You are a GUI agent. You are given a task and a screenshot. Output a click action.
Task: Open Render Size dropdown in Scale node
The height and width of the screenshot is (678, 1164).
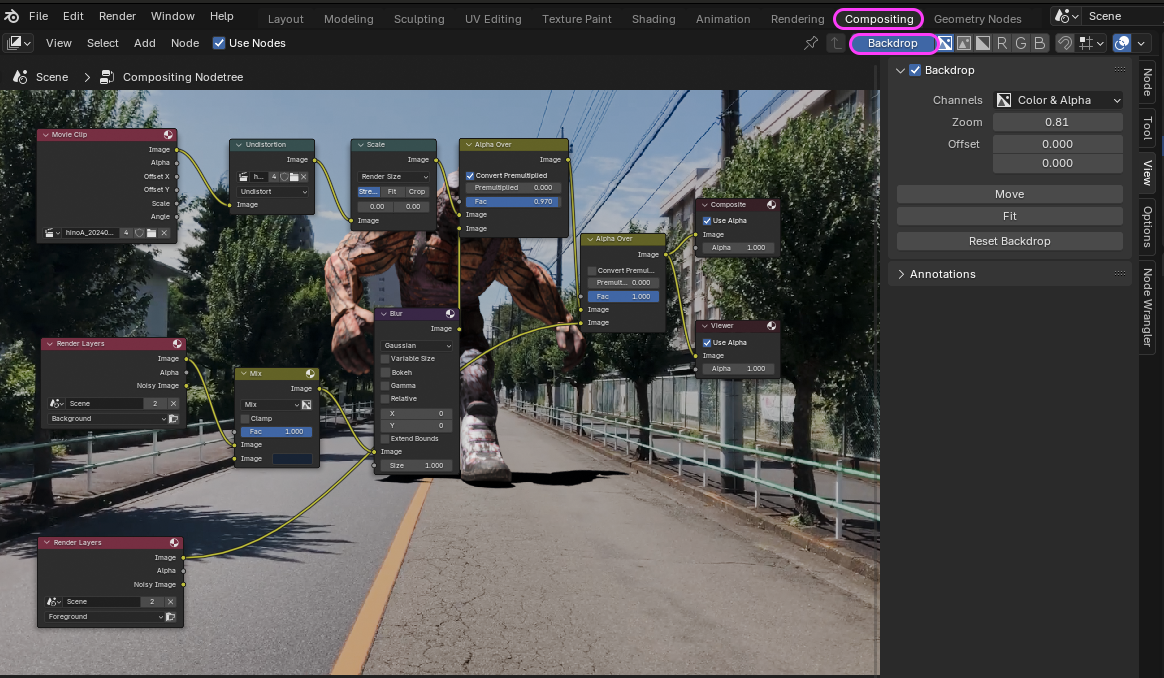[394, 177]
